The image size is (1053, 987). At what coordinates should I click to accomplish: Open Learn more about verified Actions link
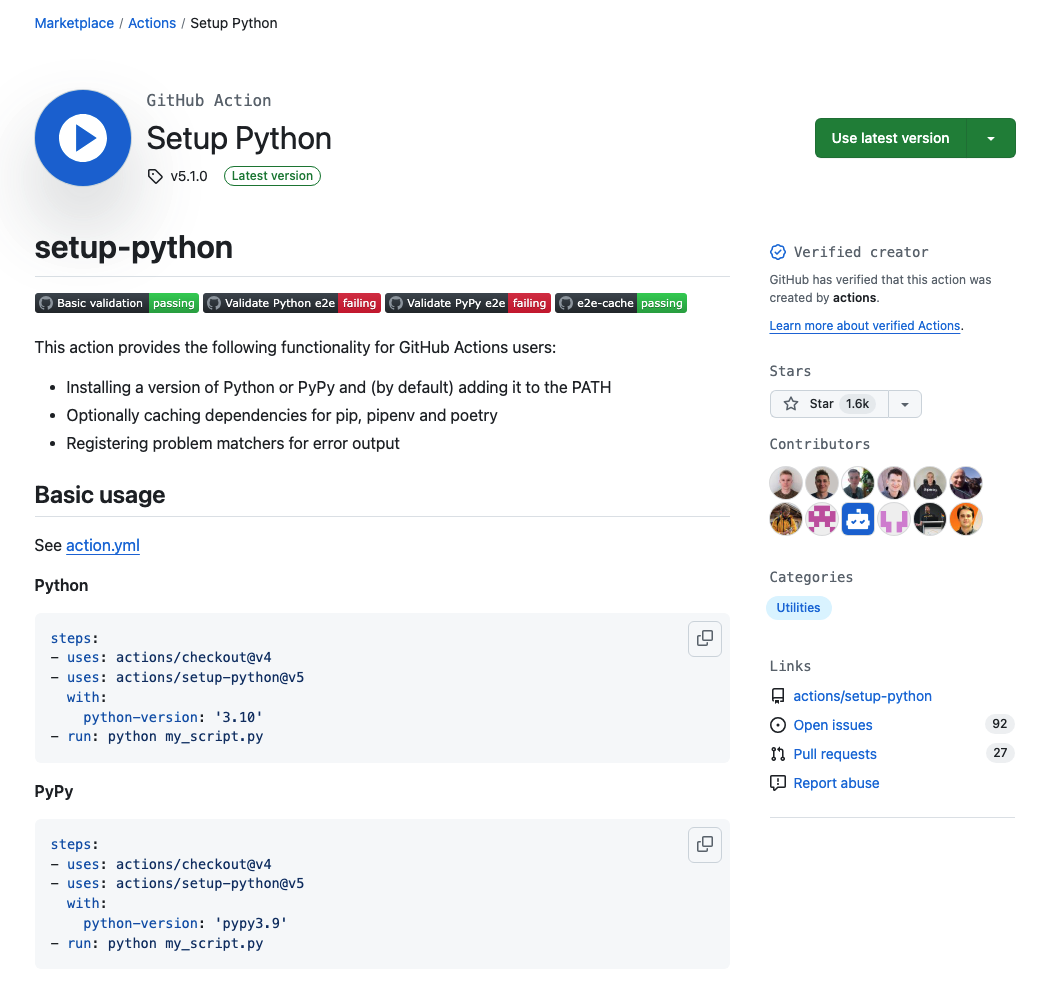865,326
